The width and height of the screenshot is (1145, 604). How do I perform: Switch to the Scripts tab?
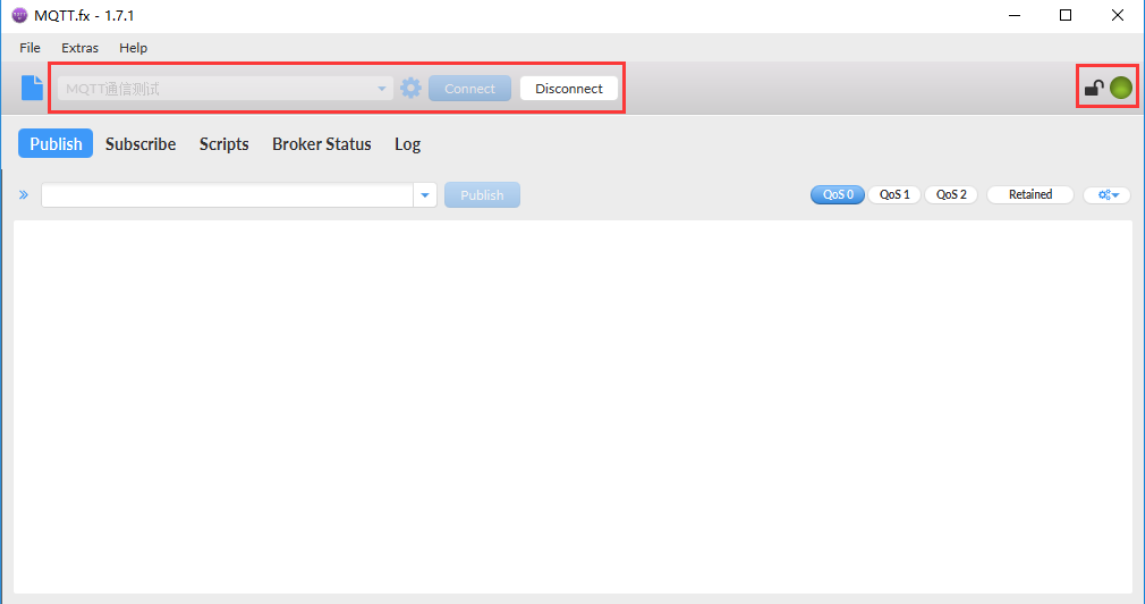[223, 144]
